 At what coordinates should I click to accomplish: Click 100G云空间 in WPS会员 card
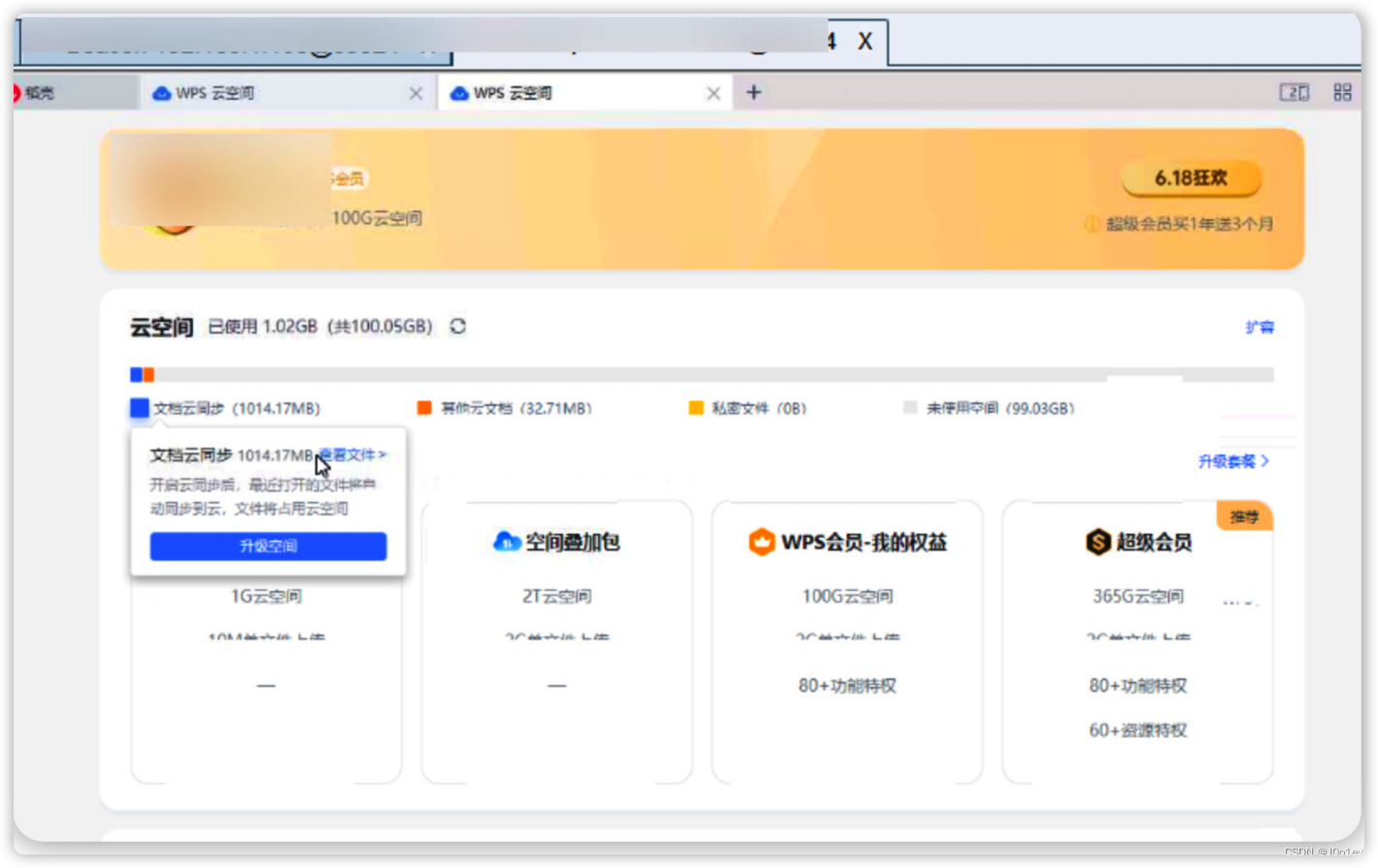pyautogui.click(x=848, y=597)
